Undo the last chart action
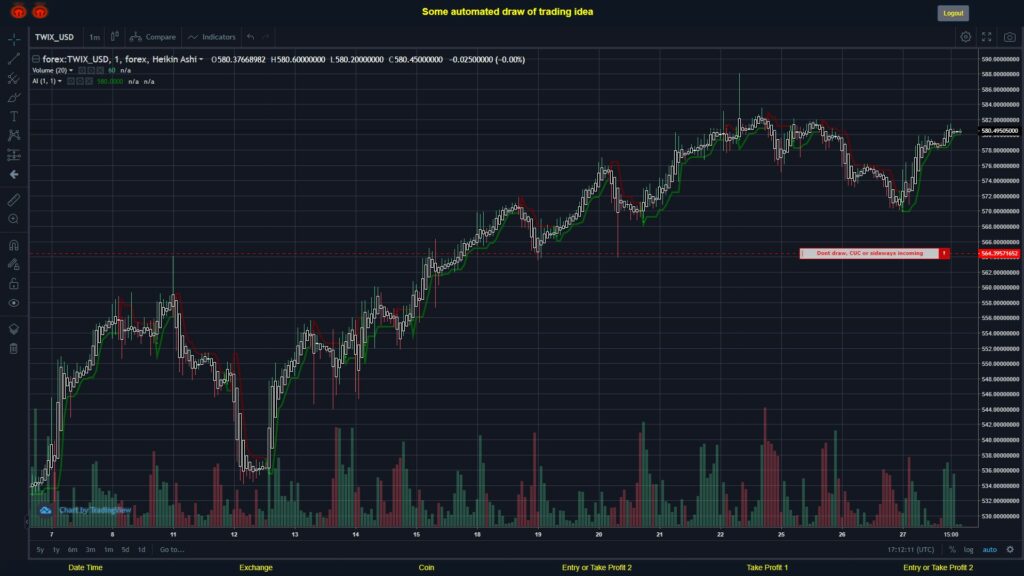Viewport: 1024px width, 576px height. [251, 37]
